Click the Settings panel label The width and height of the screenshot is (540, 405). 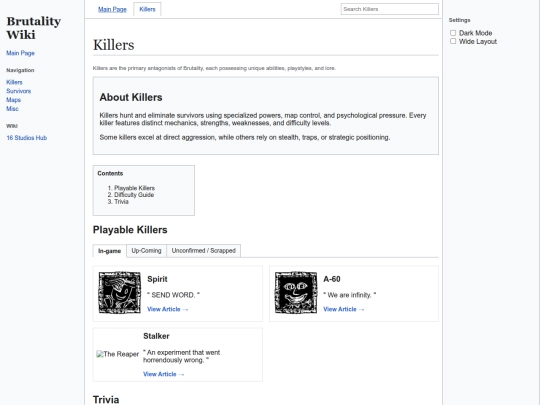coord(459,20)
